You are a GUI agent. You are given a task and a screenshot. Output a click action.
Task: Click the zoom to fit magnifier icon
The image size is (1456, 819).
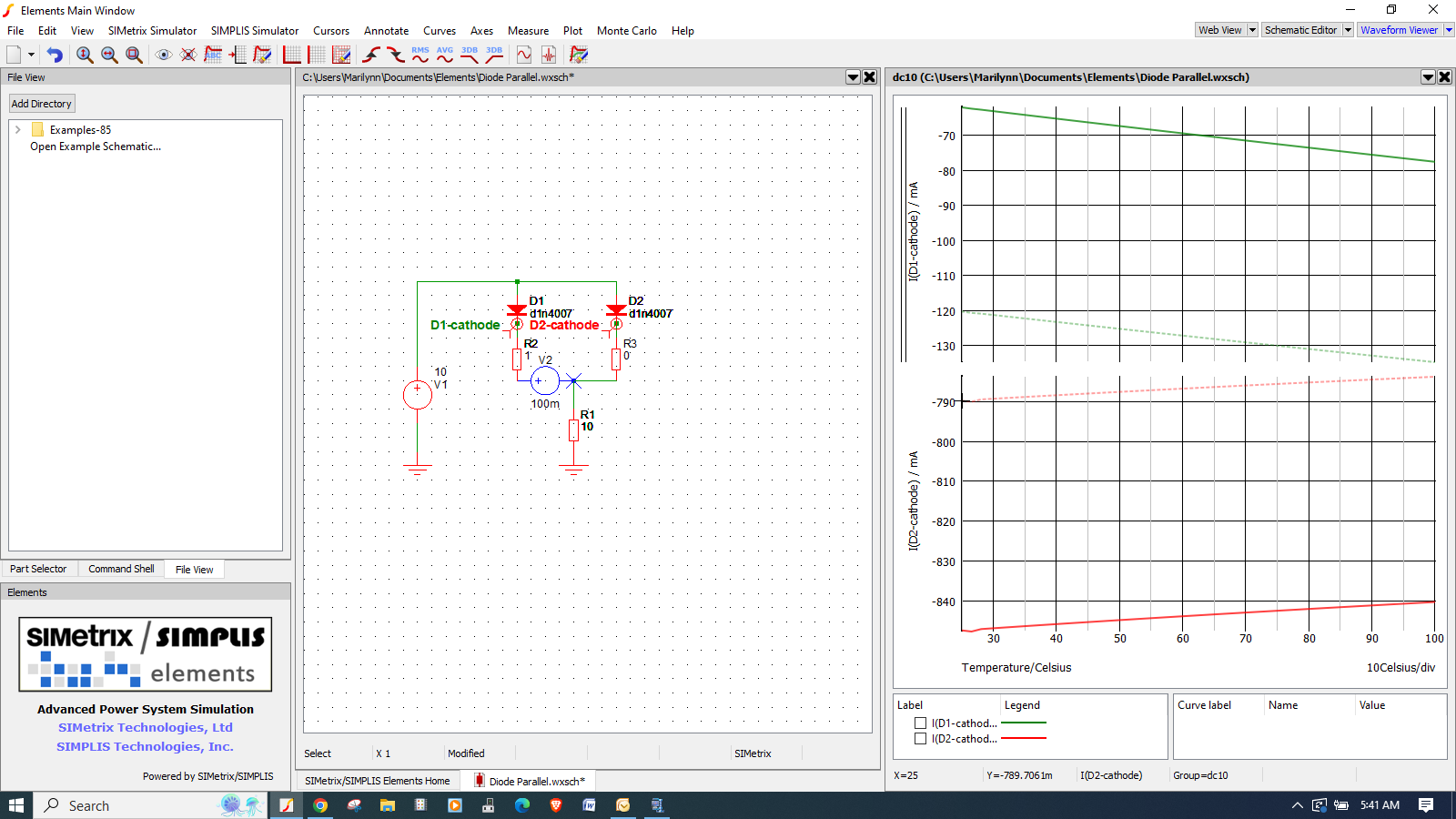[x=134, y=55]
